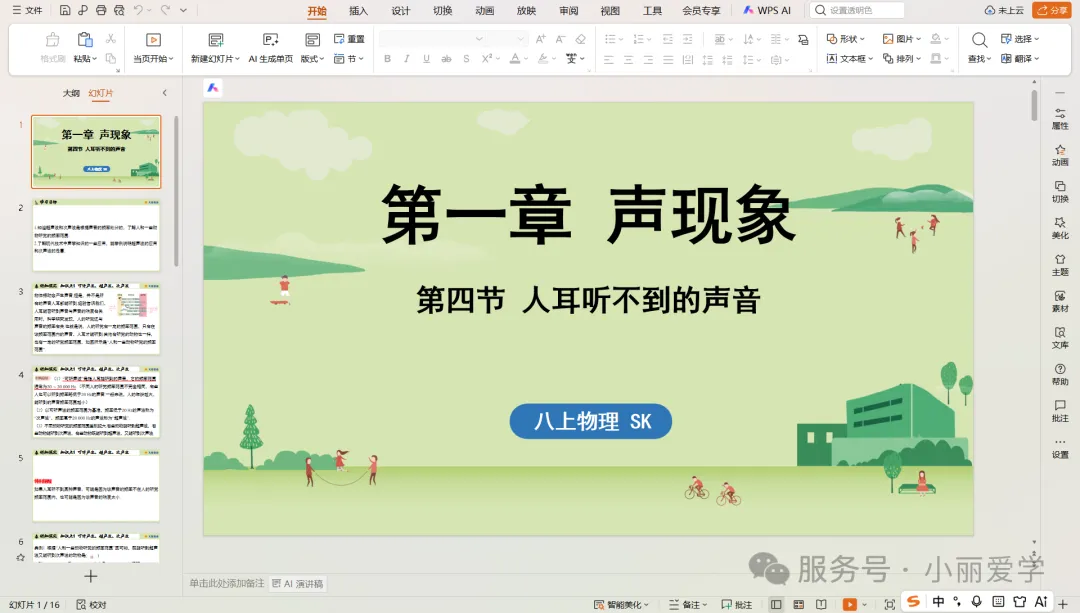Switch to slide sorter view icon
This screenshot has height=613, width=1080.
[798, 605]
